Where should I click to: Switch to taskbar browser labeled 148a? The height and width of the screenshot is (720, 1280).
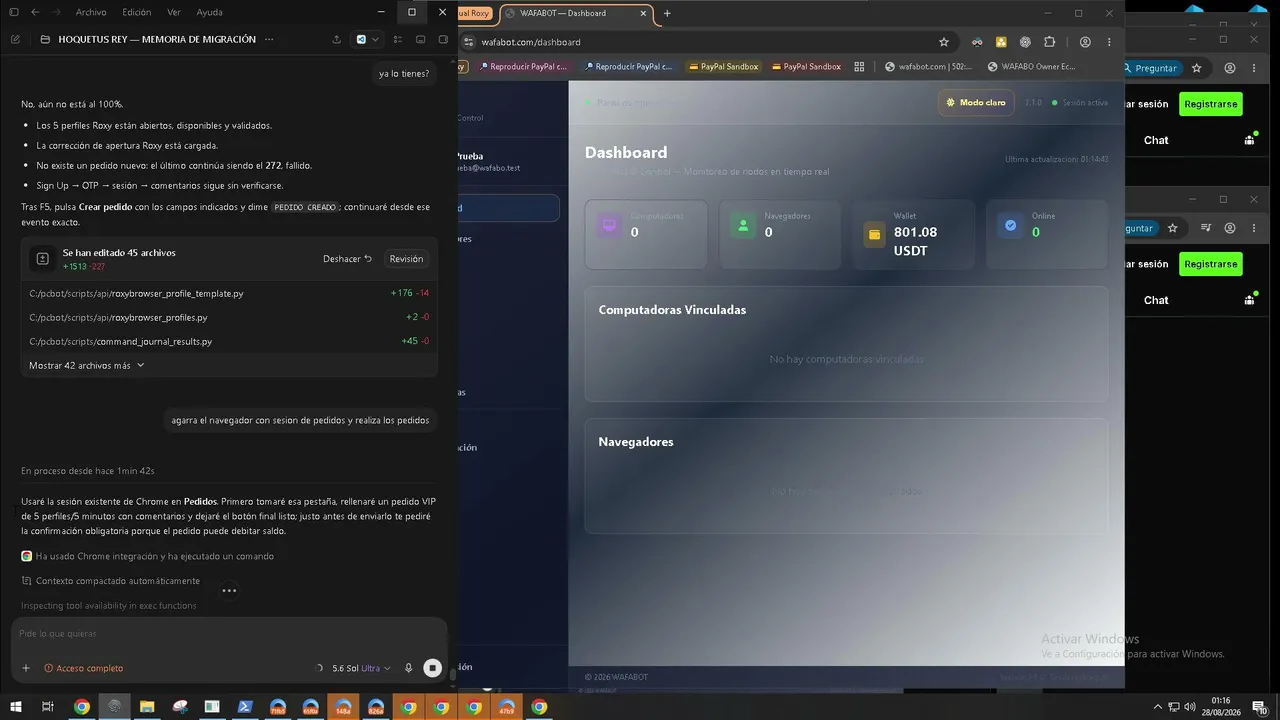(x=343, y=707)
